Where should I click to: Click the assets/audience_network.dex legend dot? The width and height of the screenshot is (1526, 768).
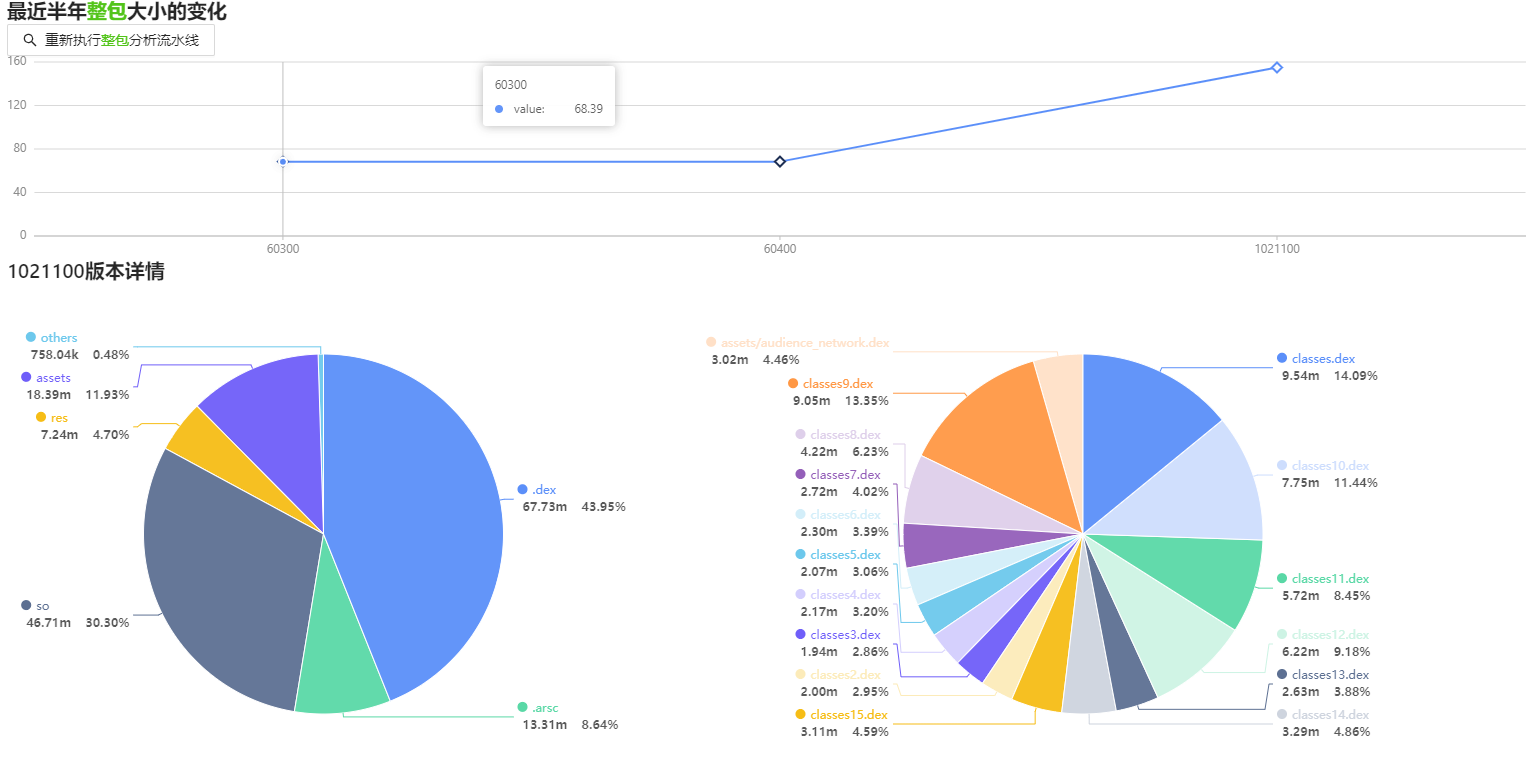point(711,342)
